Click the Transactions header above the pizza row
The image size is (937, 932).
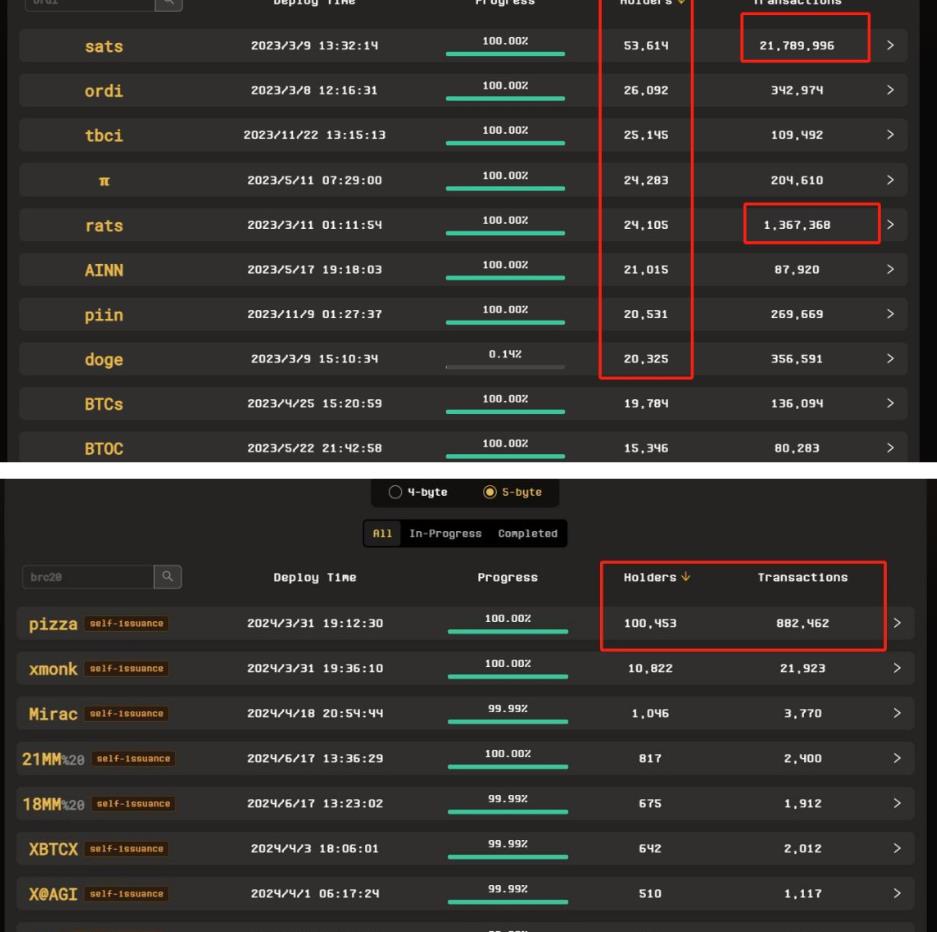tap(803, 577)
